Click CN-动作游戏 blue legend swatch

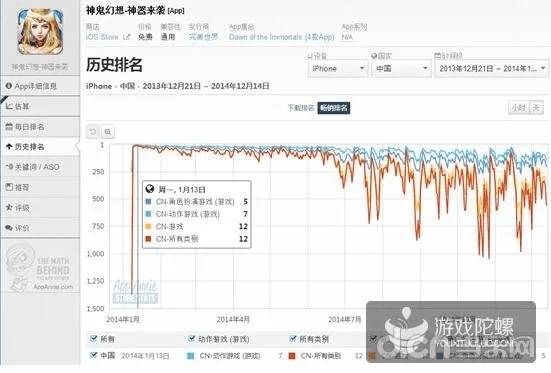(190, 356)
